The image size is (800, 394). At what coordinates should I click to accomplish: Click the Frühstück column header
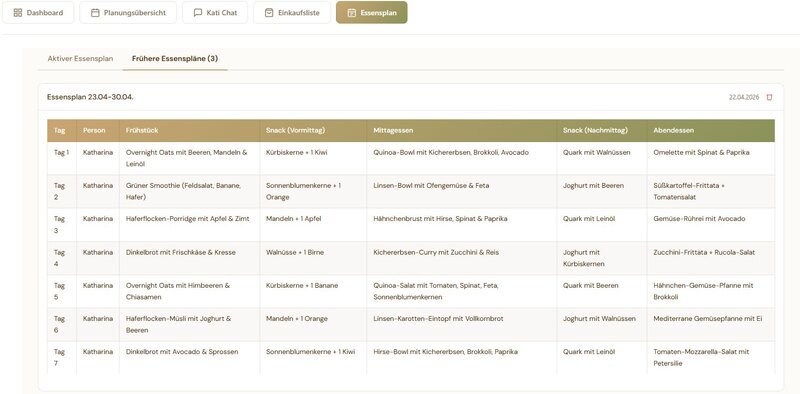click(x=189, y=131)
